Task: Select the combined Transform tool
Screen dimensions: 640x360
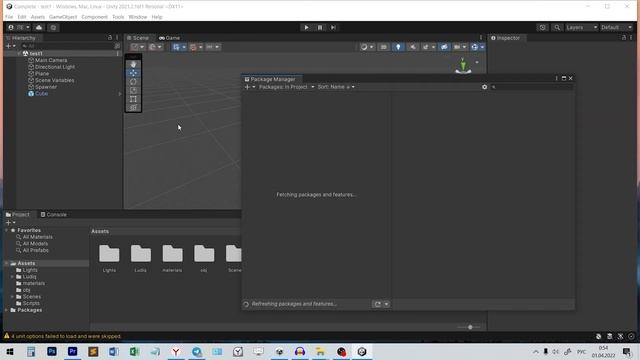Action: pos(133,108)
